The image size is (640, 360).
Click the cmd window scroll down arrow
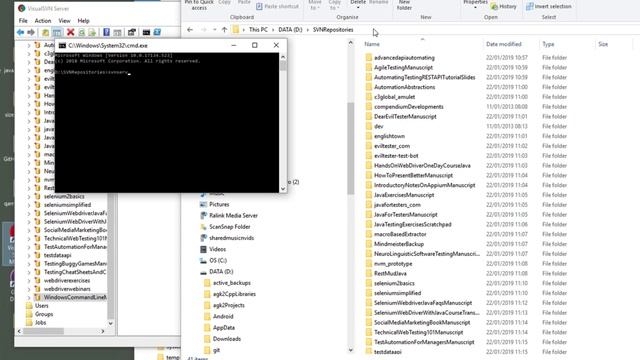click(283, 189)
